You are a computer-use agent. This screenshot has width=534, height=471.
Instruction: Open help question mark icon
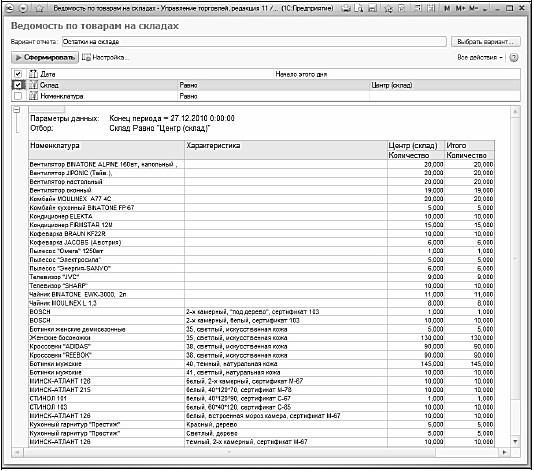tap(514, 58)
